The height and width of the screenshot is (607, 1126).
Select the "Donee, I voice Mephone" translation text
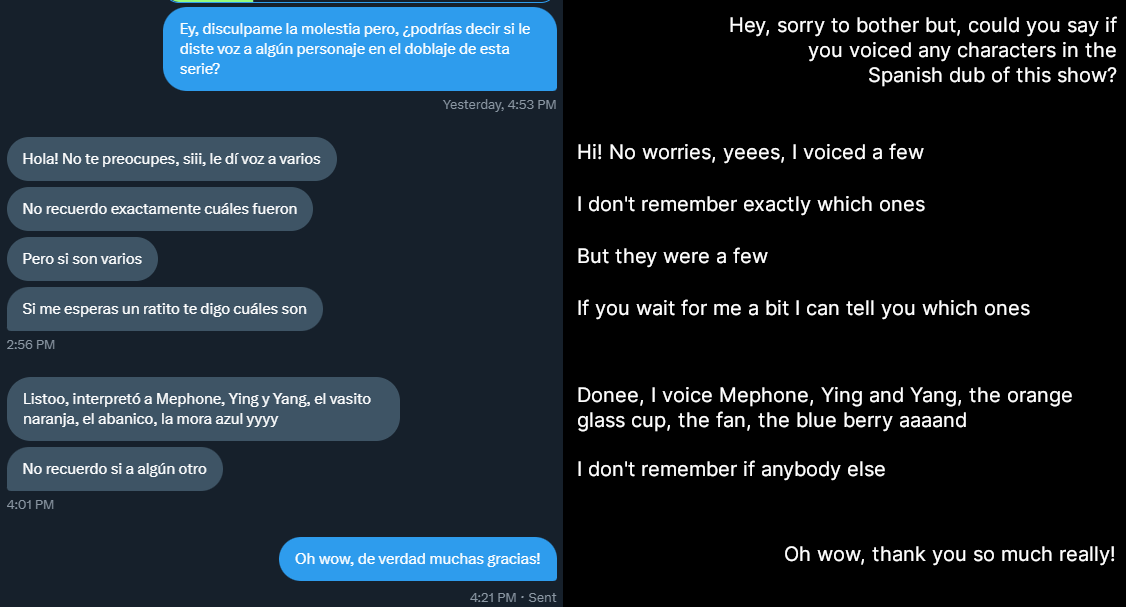(824, 407)
